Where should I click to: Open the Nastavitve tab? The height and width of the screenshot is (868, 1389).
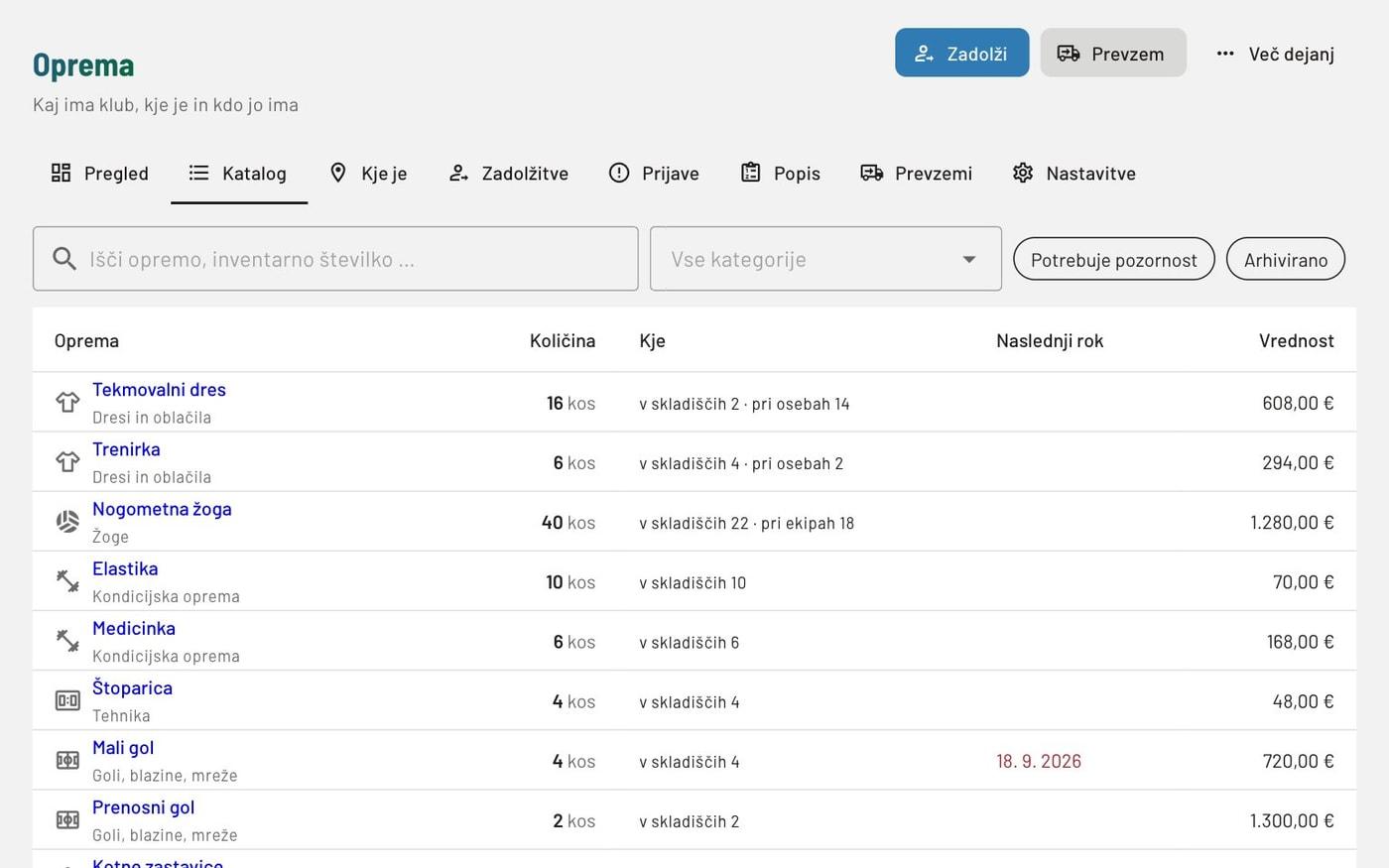(x=1074, y=174)
